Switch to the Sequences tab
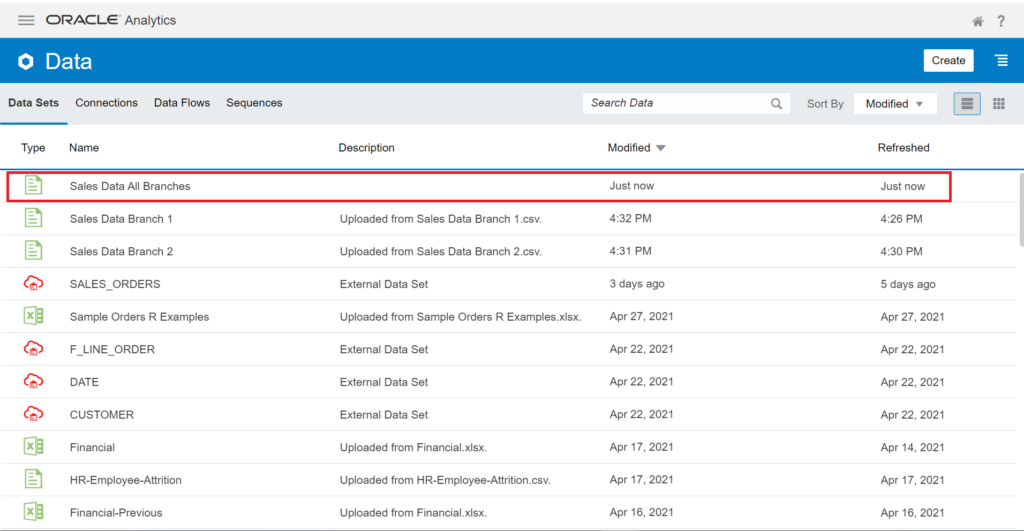Viewport: 1024px width, 531px height. pos(254,103)
